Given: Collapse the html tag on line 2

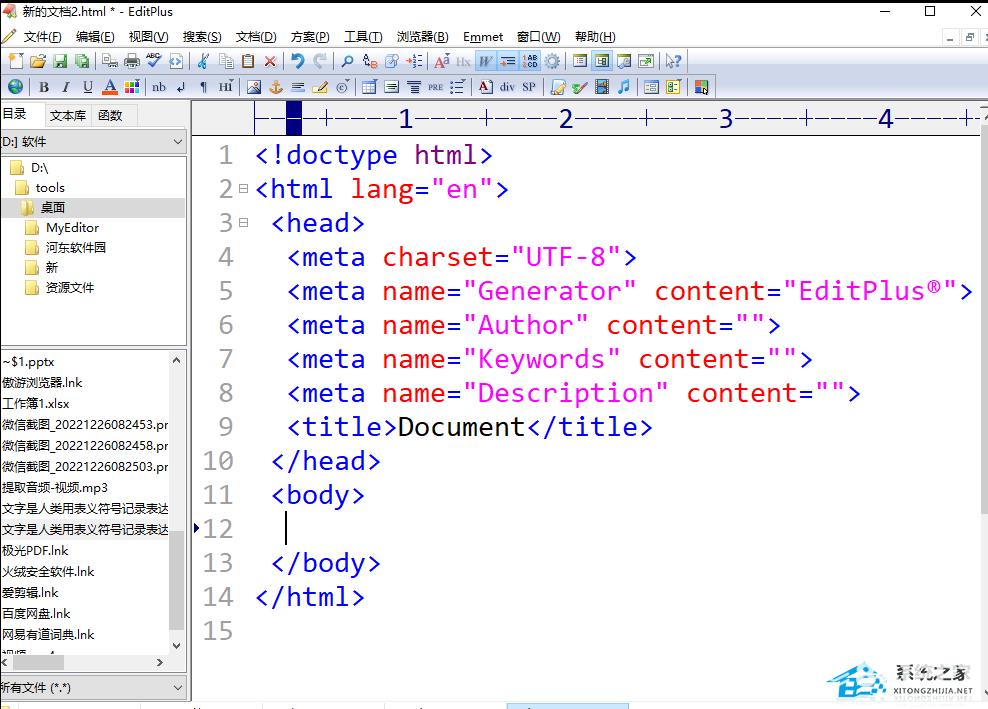Looking at the screenshot, I should point(243,188).
